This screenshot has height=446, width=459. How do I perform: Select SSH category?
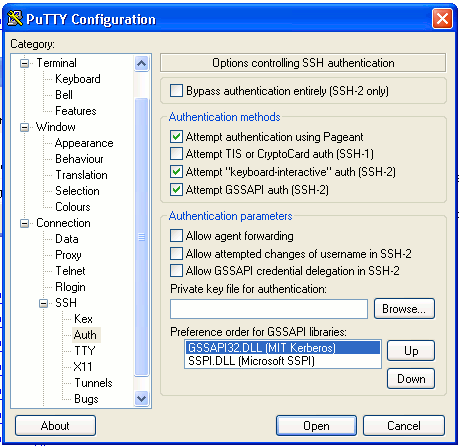pyautogui.click(x=66, y=303)
